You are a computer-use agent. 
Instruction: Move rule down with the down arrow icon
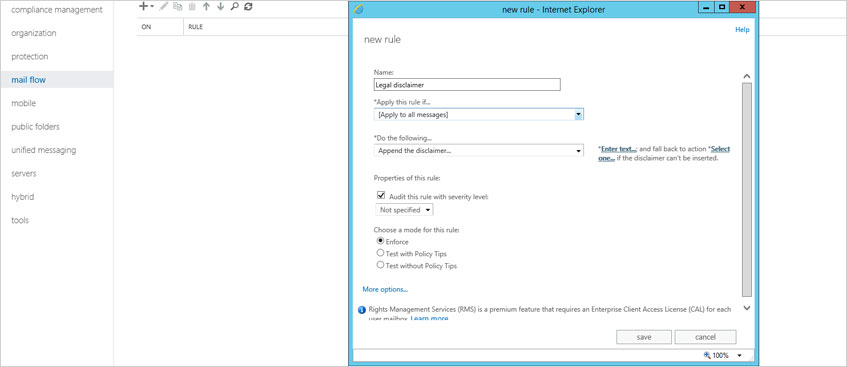(x=220, y=6)
